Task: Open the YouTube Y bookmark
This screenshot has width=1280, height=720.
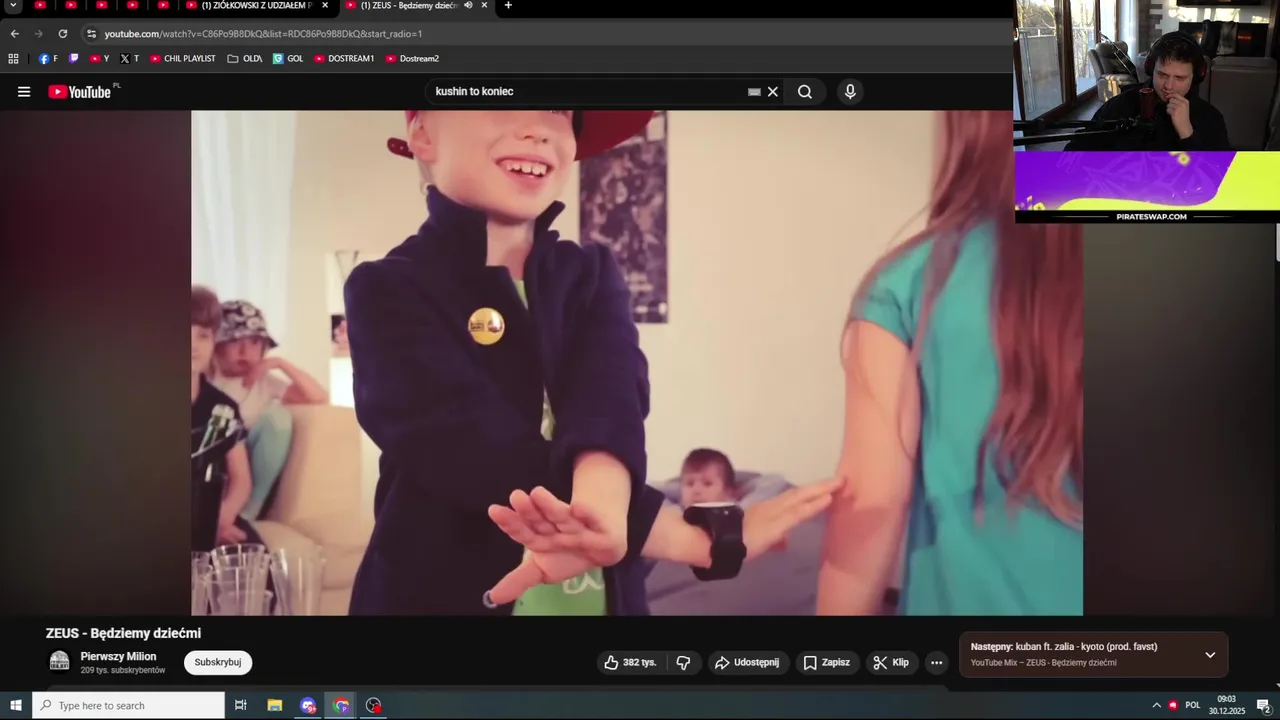Action: coord(100,59)
